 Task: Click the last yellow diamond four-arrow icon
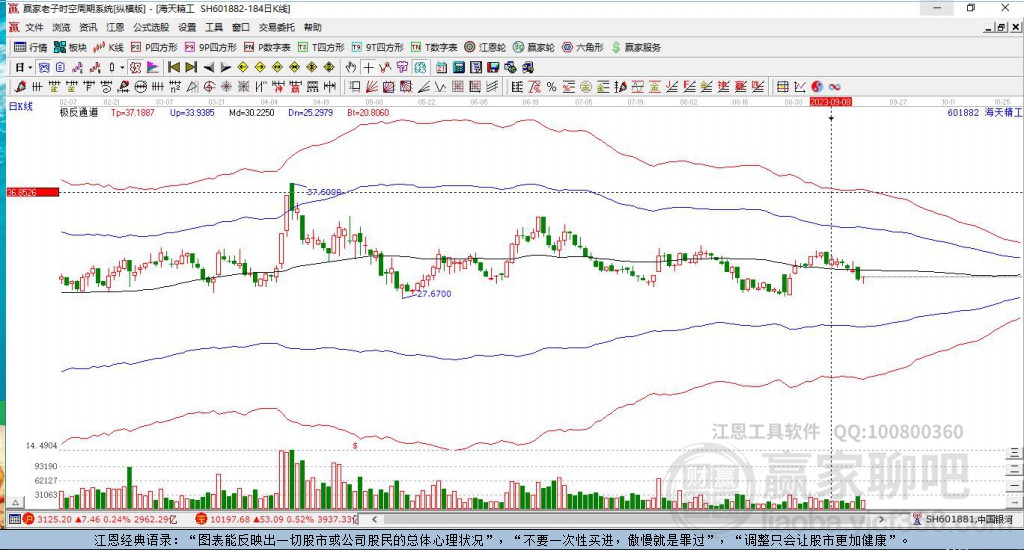coord(329,67)
